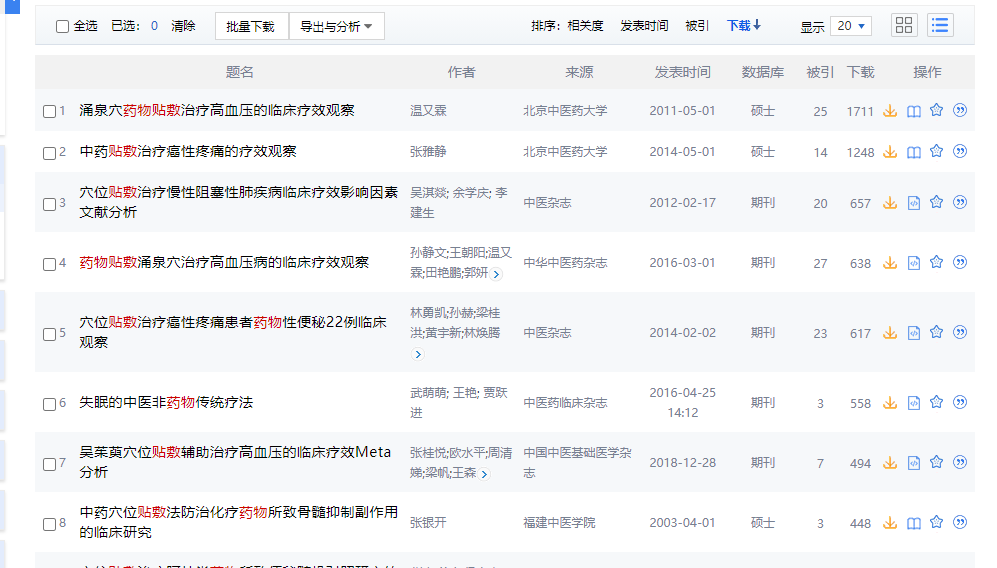Expand more authors below 林焕腾
Screen dimensions: 997x568
pos(417,354)
